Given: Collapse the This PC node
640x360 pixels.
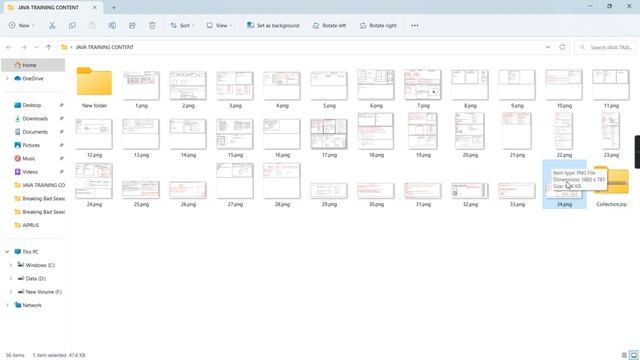Looking at the screenshot, I should pos(7,252).
